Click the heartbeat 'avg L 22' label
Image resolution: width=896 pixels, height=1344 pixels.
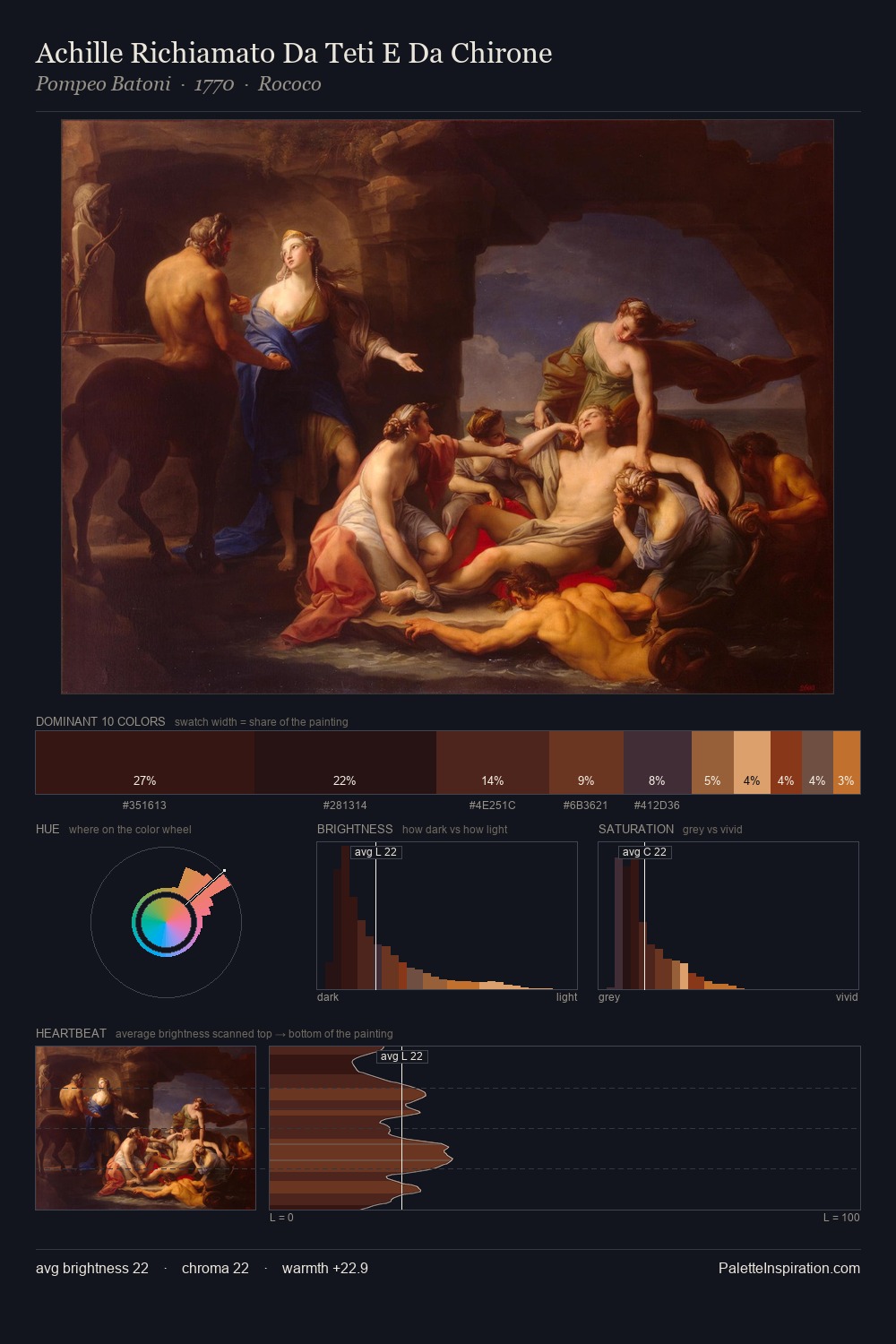tap(401, 1056)
